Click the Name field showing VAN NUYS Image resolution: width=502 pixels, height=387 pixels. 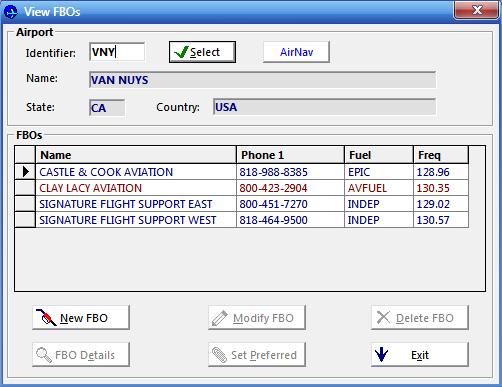[x=262, y=80]
